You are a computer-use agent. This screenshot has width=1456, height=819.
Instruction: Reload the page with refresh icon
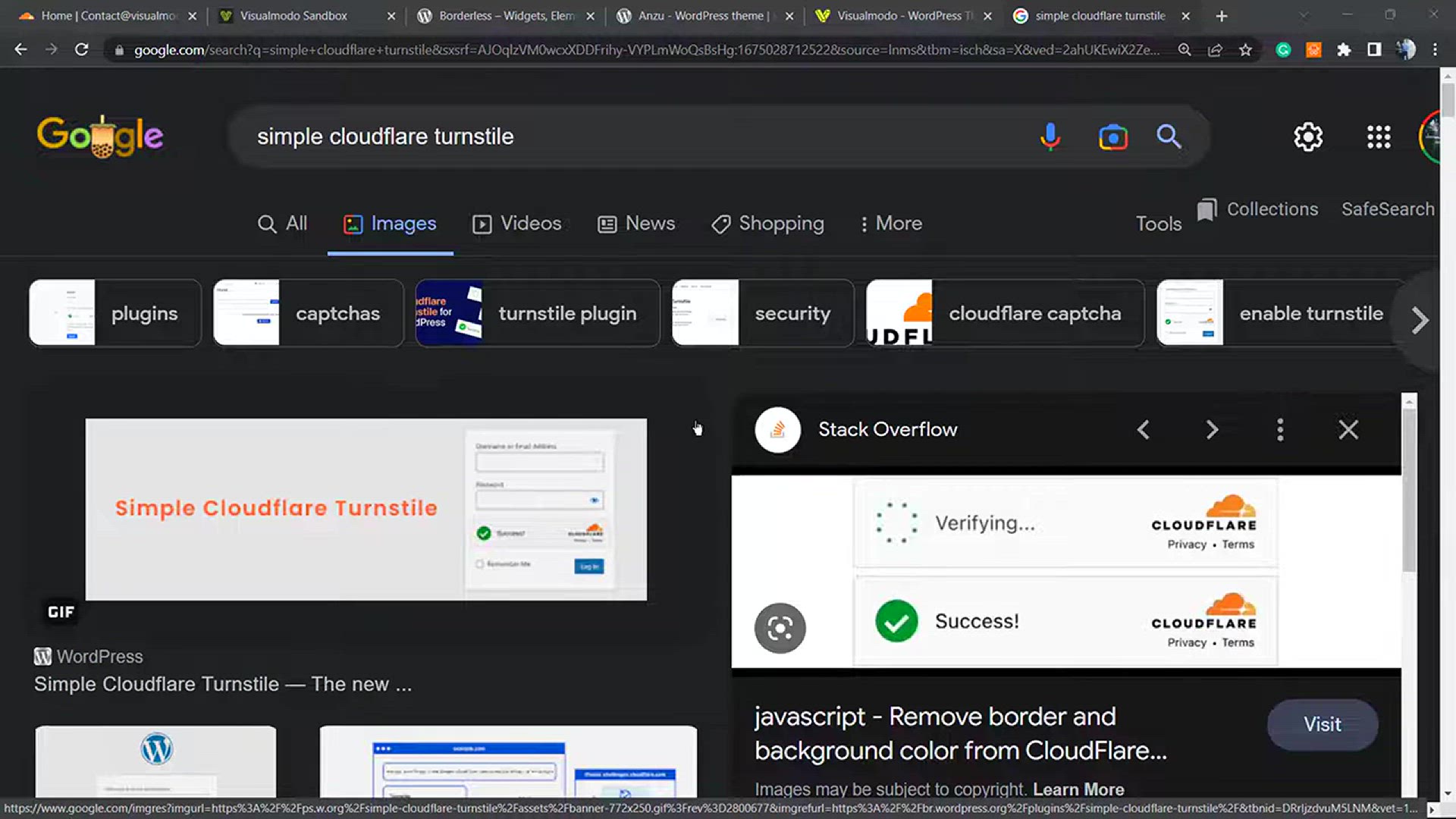pyautogui.click(x=81, y=49)
